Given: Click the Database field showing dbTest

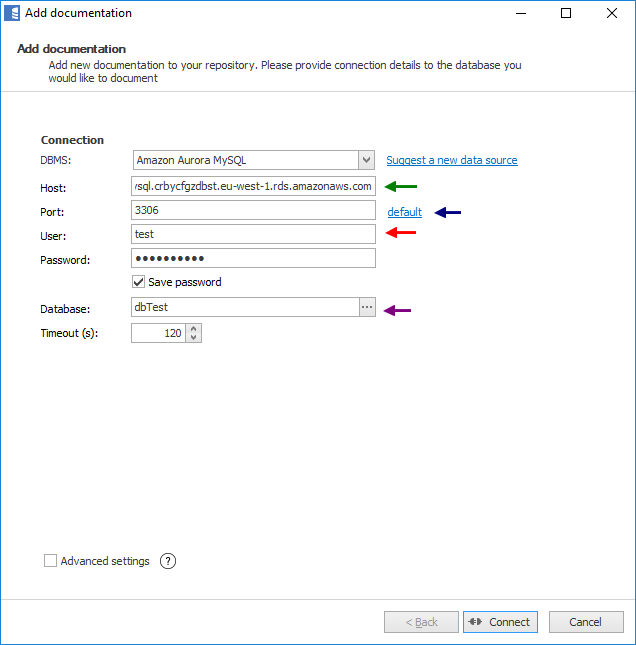Looking at the screenshot, I should [x=244, y=308].
